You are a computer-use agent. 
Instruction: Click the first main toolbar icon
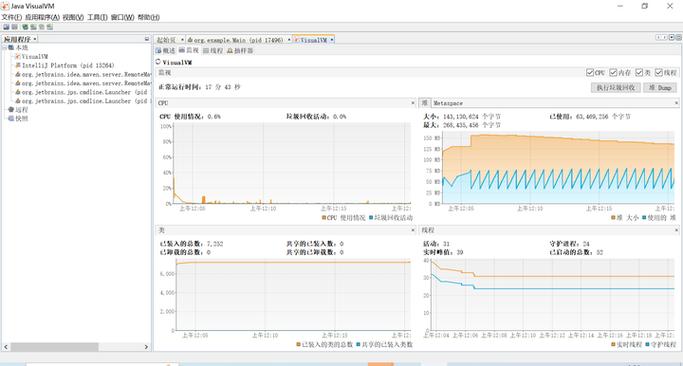tap(6, 27)
